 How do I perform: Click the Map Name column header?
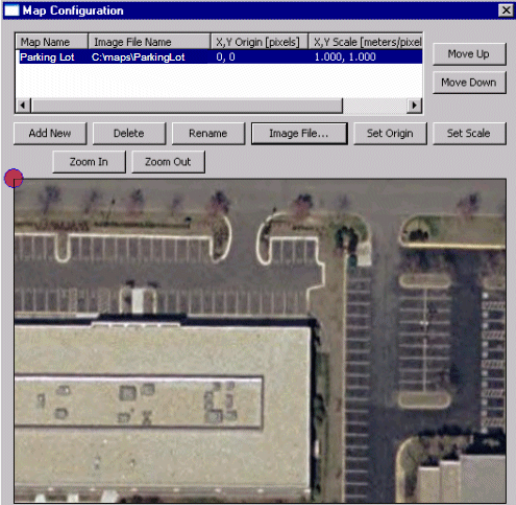(x=52, y=42)
